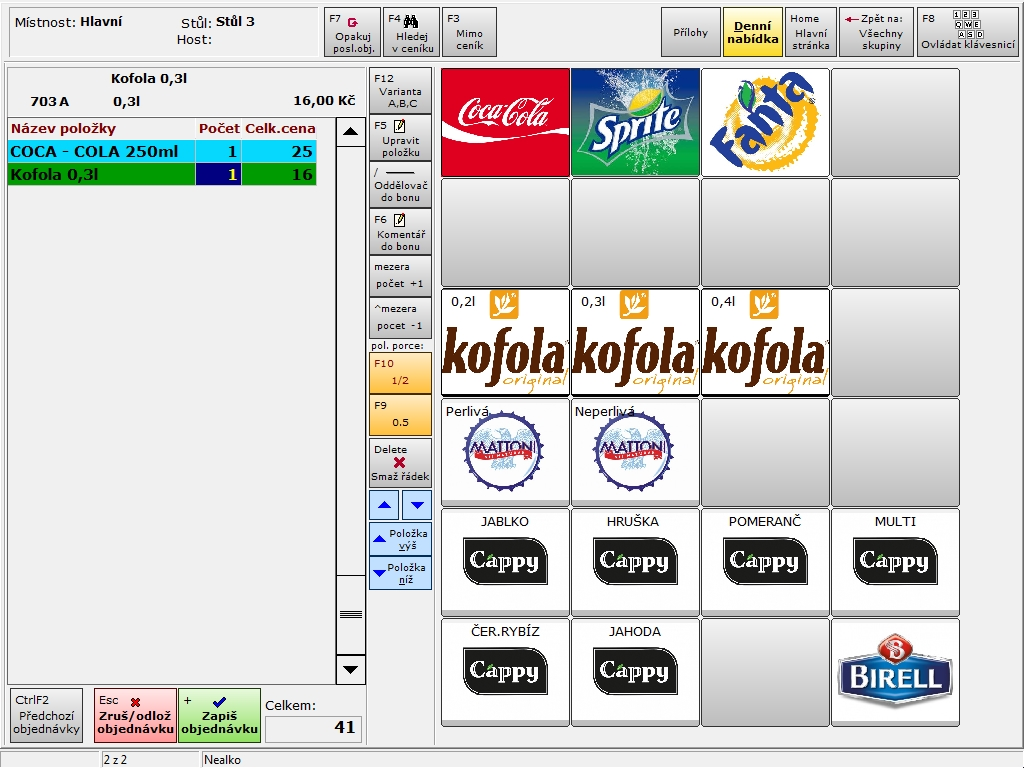Confirm with Zapiš objednávku

pyautogui.click(x=219, y=716)
